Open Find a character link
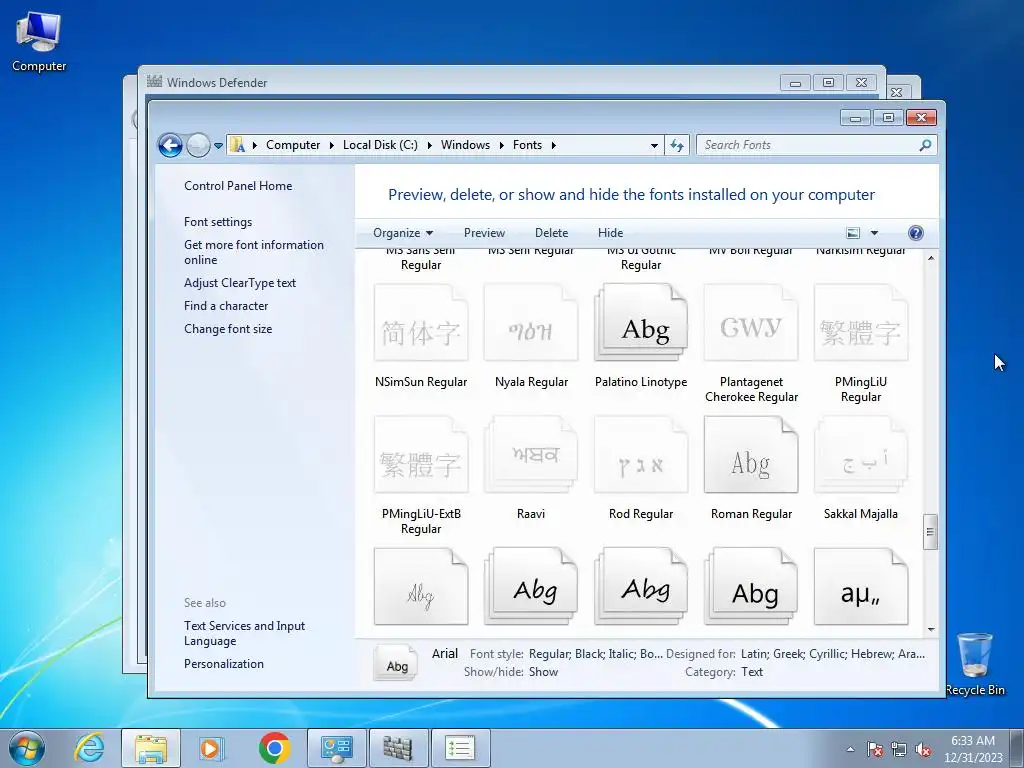 pyautogui.click(x=226, y=306)
